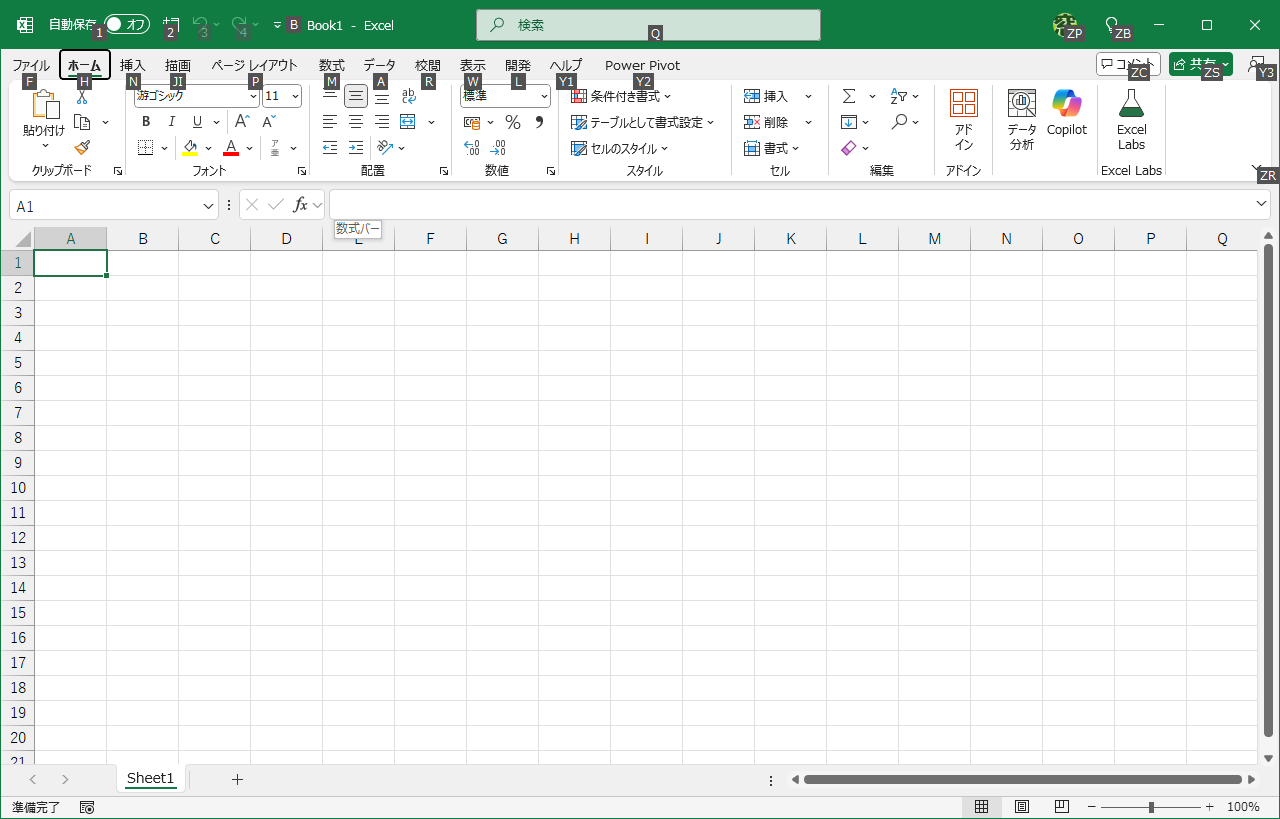Click the zoom slider handle

point(1151,807)
